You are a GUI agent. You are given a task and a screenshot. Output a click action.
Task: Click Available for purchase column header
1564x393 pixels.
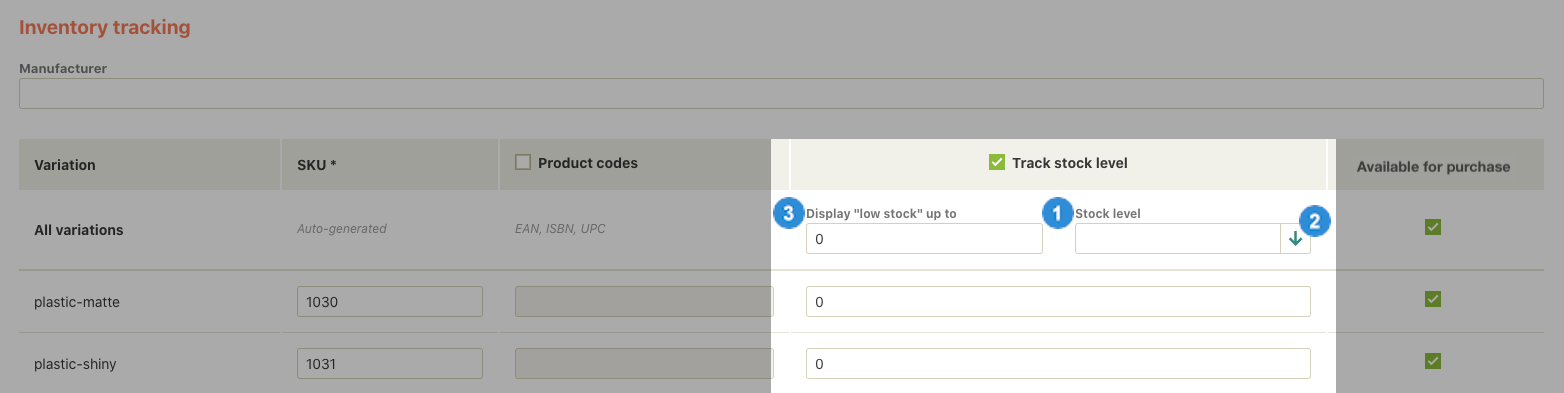[1433, 166]
